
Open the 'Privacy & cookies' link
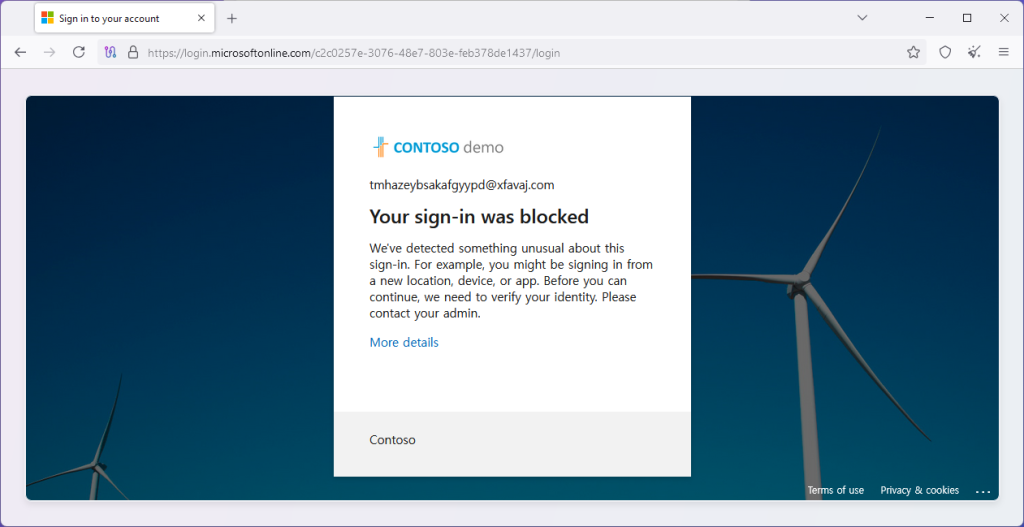pyautogui.click(x=919, y=490)
